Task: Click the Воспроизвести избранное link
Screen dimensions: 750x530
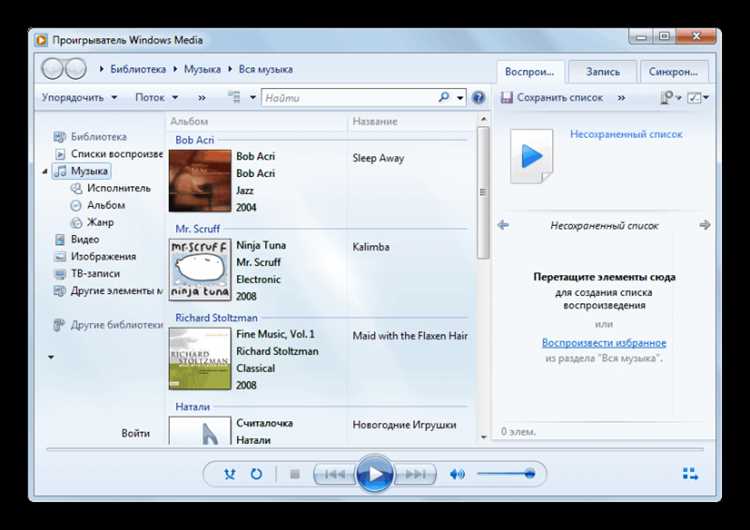Action: click(604, 342)
